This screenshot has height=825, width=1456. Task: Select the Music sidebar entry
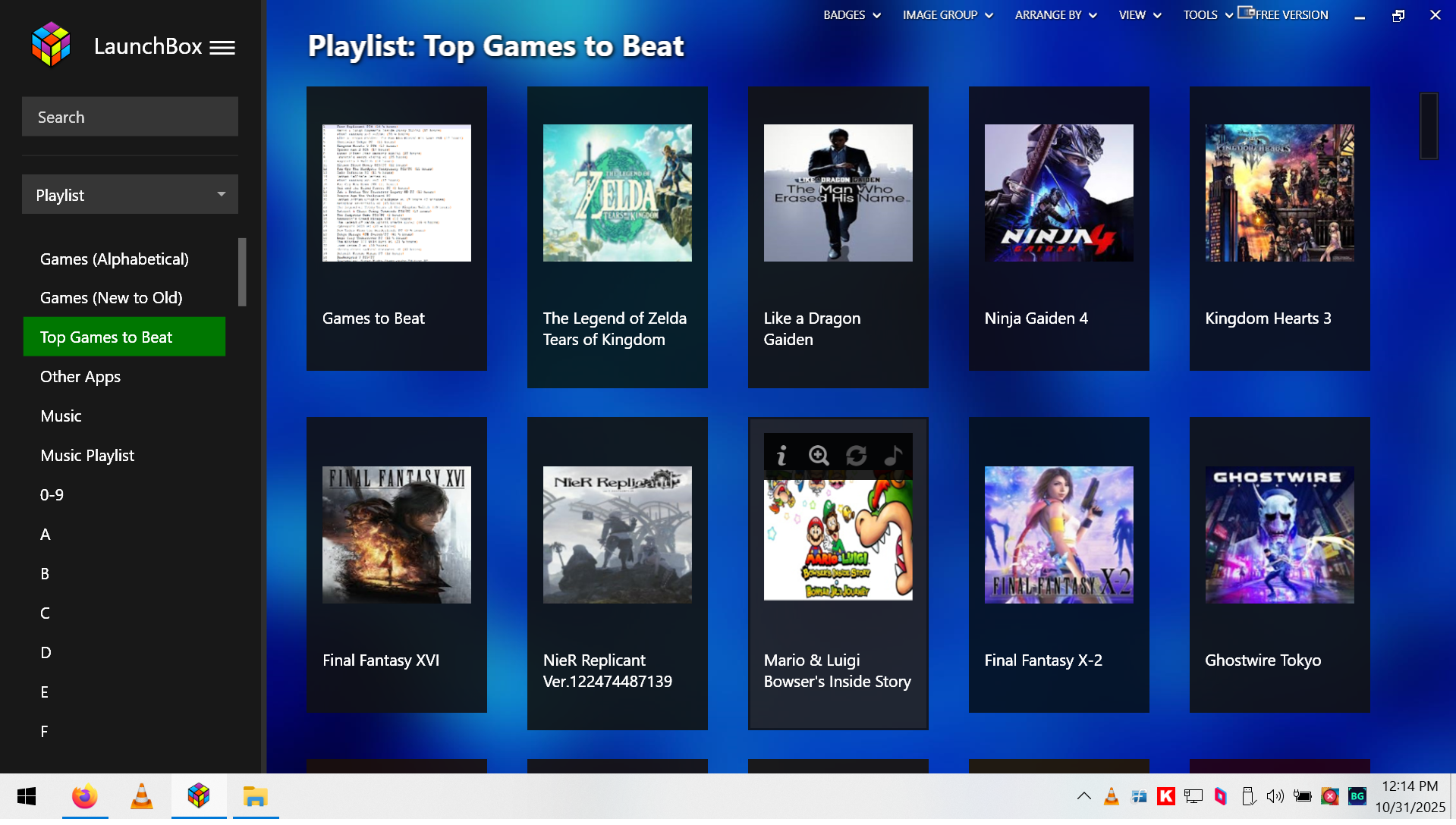point(61,416)
